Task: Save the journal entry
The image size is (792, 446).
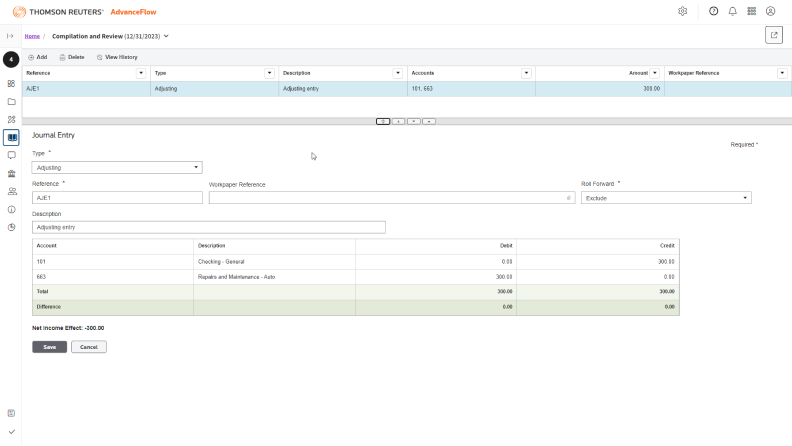Action: [49, 347]
